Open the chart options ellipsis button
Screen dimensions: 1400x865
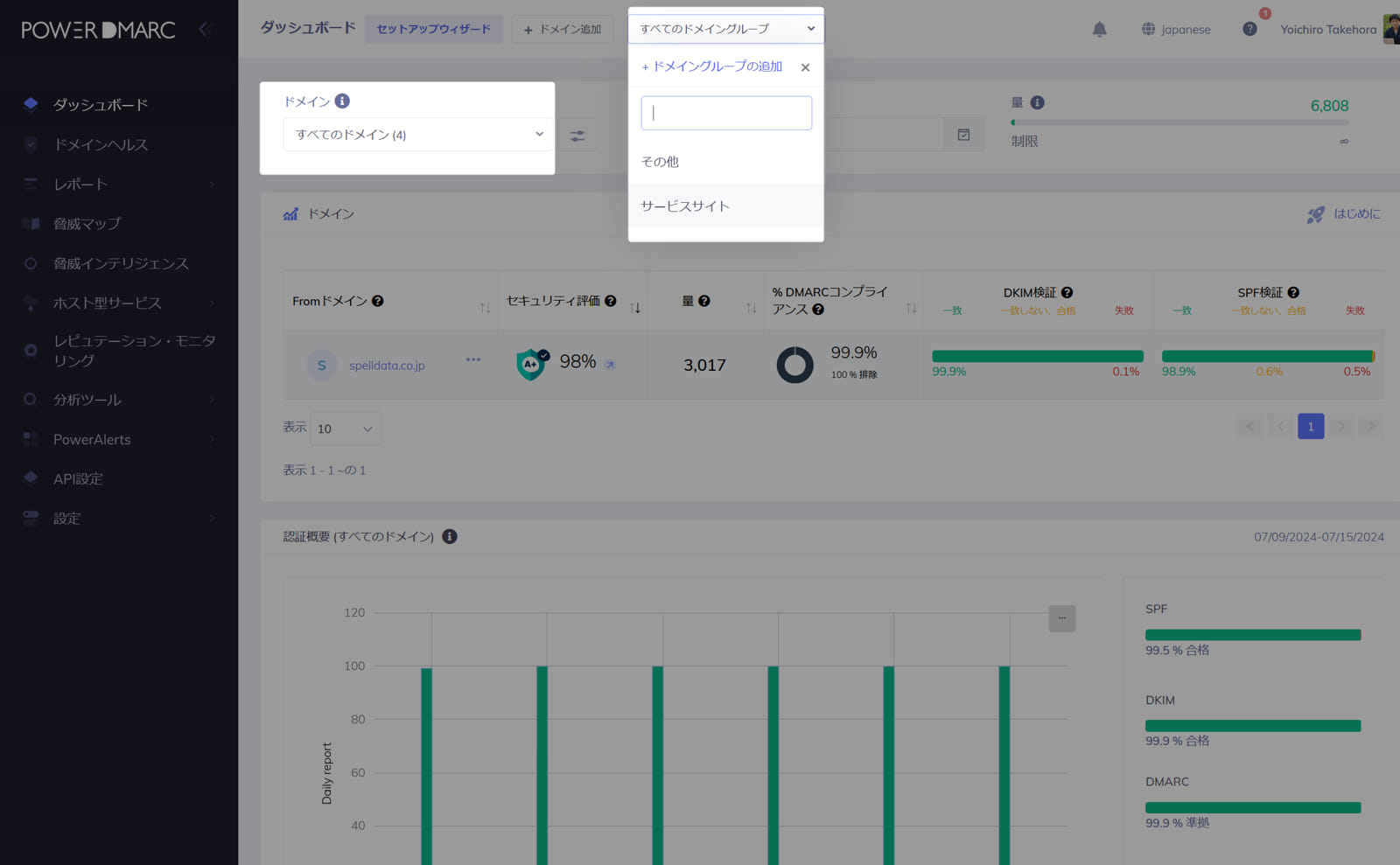point(1061,618)
